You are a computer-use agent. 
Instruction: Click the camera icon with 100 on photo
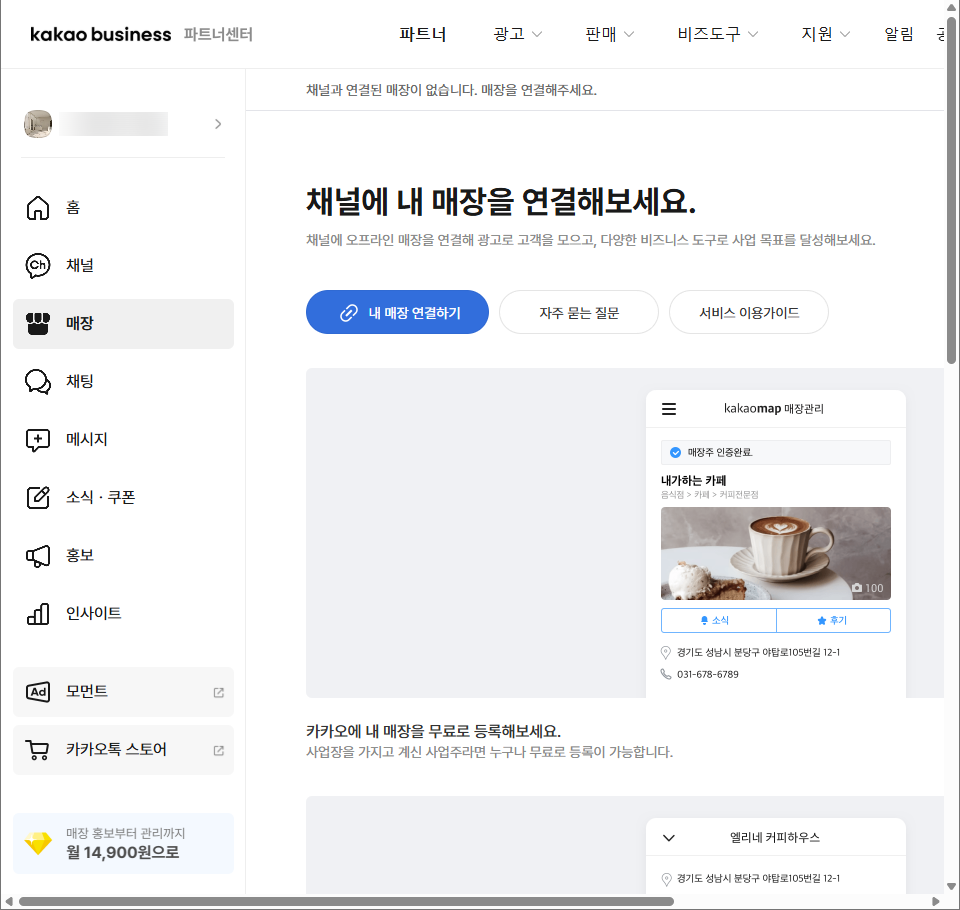click(857, 587)
